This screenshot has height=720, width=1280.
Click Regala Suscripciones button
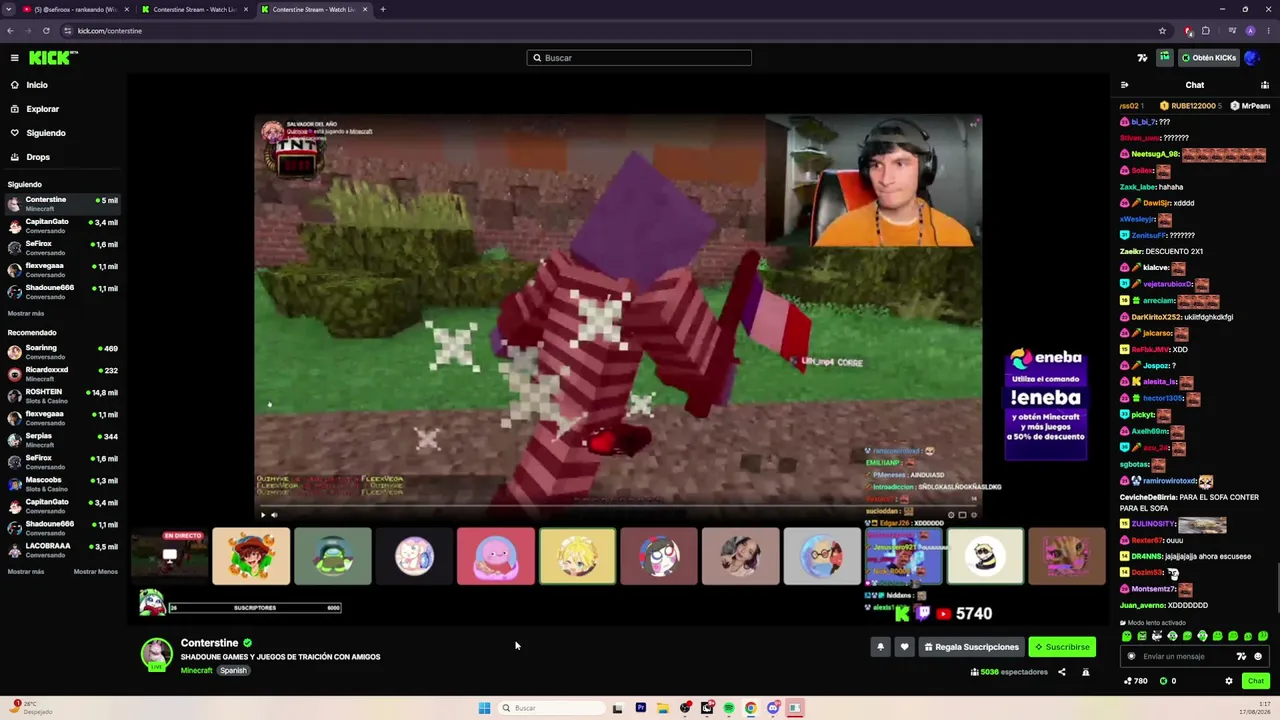tap(971, 647)
